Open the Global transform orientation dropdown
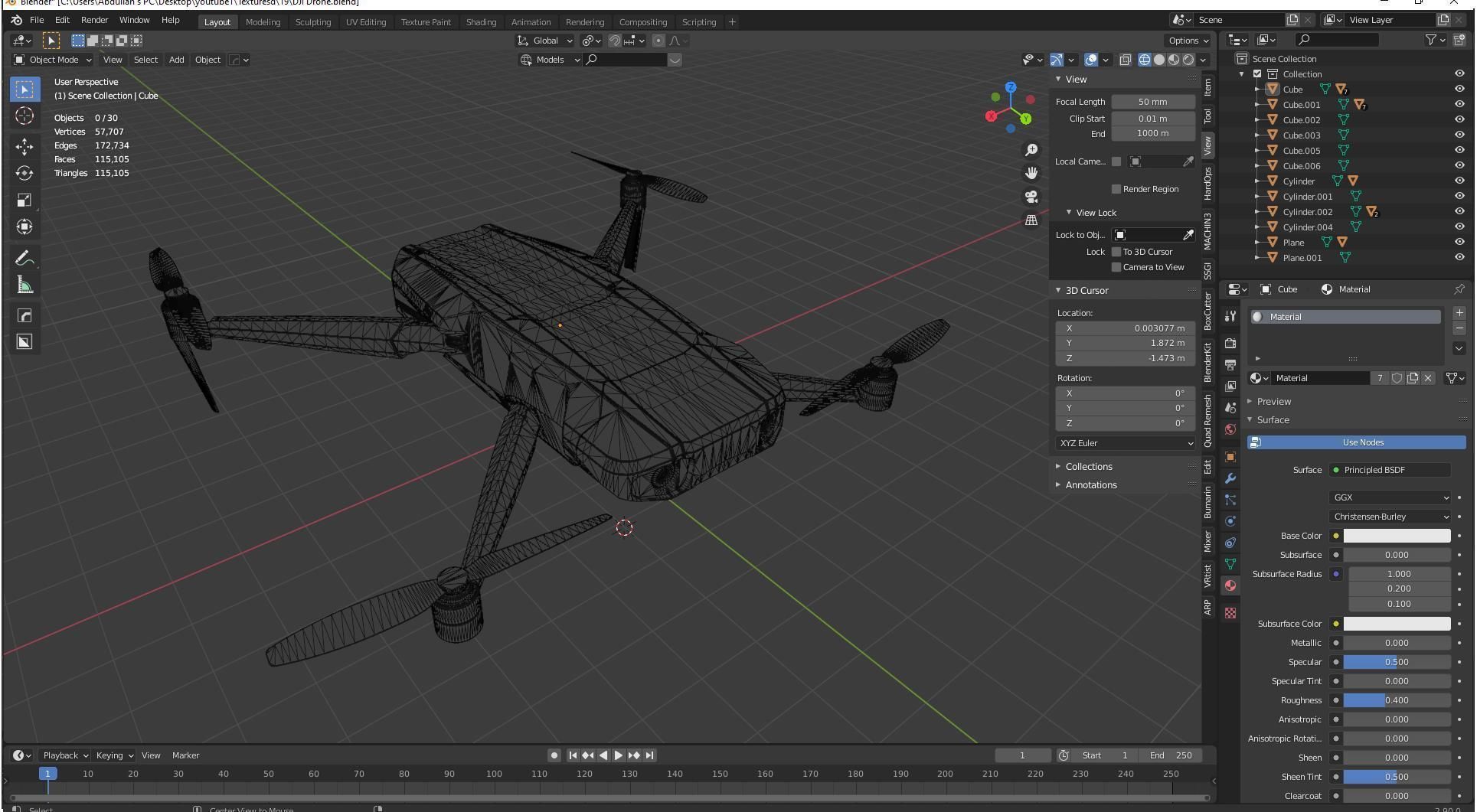Image resolution: width=1477 pixels, height=812 pixels. [x=544, y=41]
